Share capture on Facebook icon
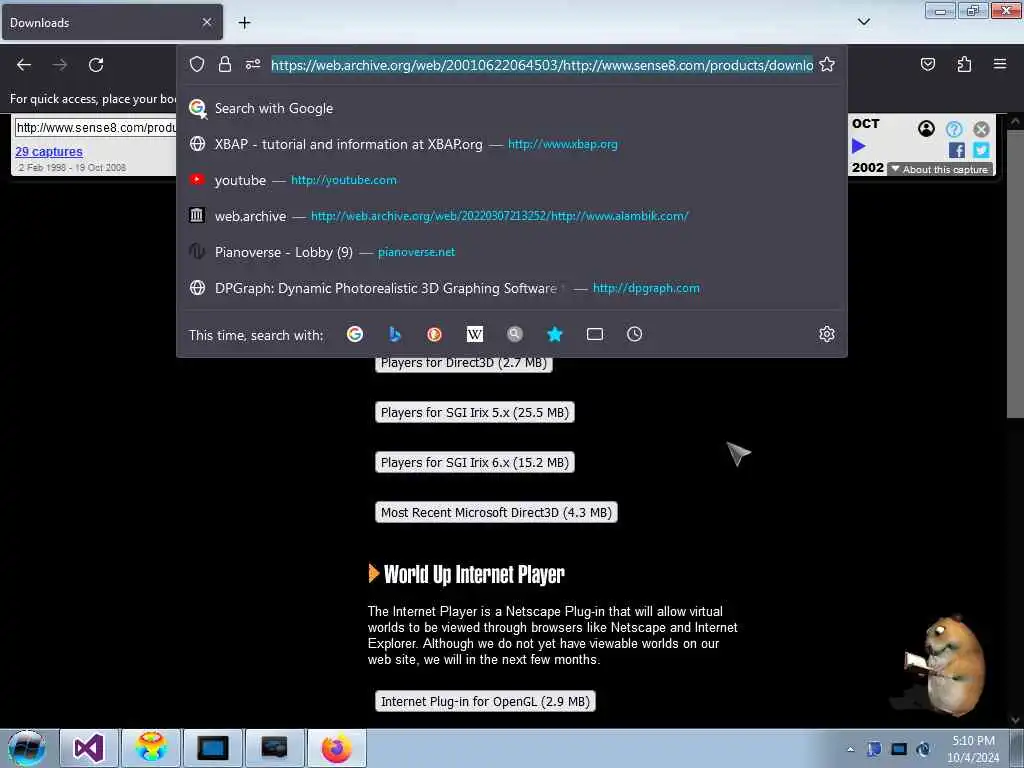This screenshot has width=1024, height=768. (957, 150)
